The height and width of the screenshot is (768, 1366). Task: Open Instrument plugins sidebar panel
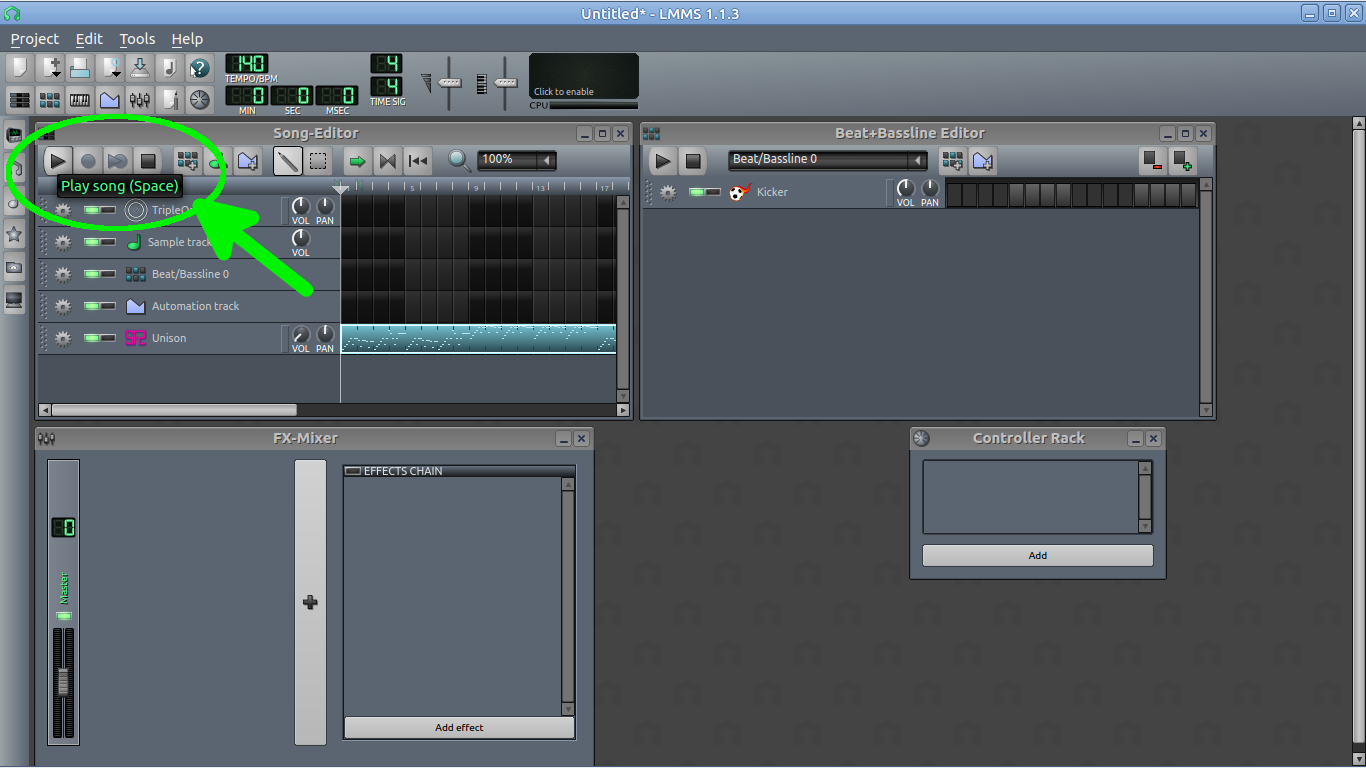tap(14, 134)
